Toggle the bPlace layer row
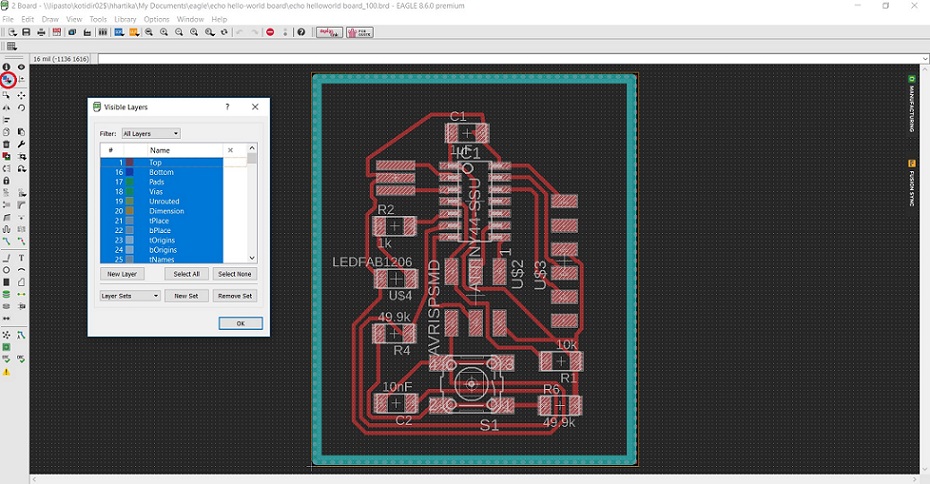This screenshot has height=484, width=930. 161,231
